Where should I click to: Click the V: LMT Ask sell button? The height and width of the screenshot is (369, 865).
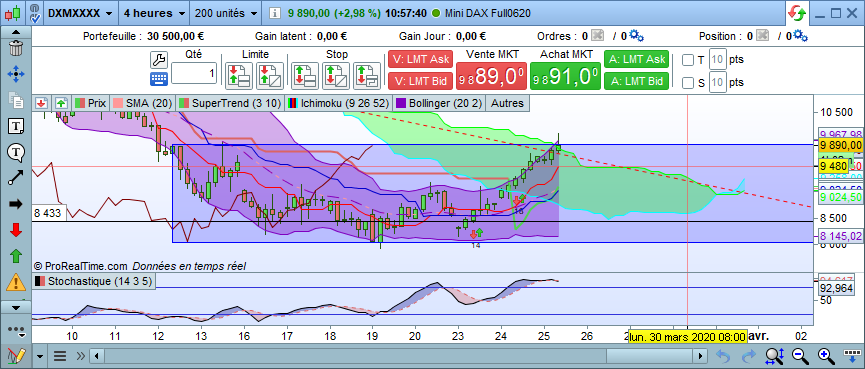tap(420, 59)
